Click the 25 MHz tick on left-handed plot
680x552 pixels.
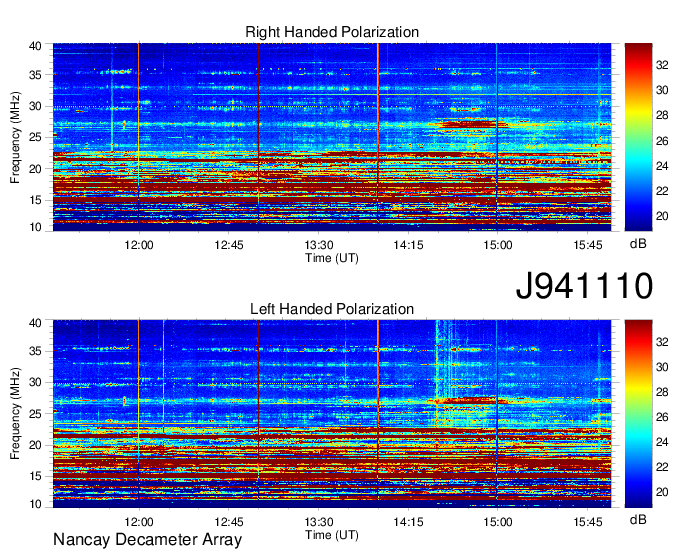click(x=35, y=414)
